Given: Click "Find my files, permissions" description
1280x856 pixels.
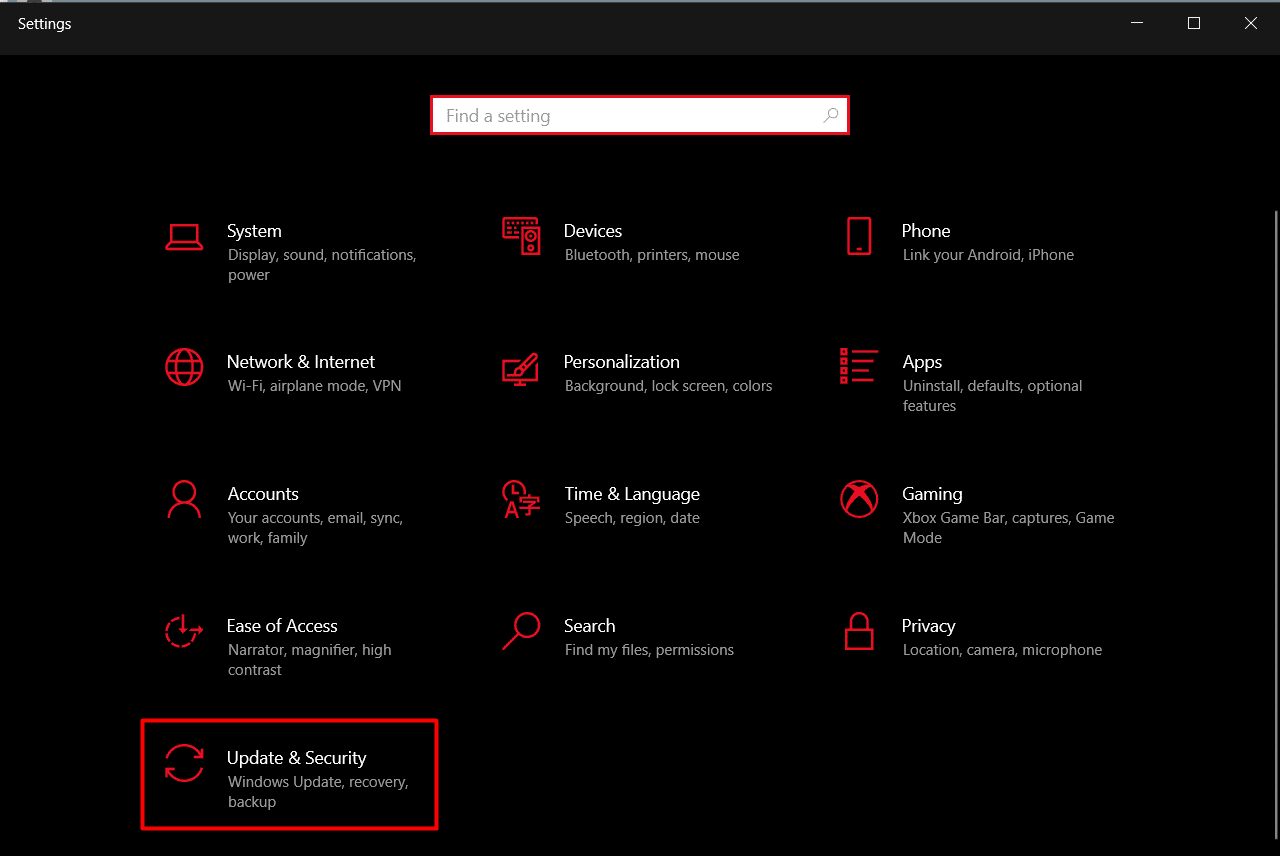Looking at the screenshot, I should [x=649, y=650].
